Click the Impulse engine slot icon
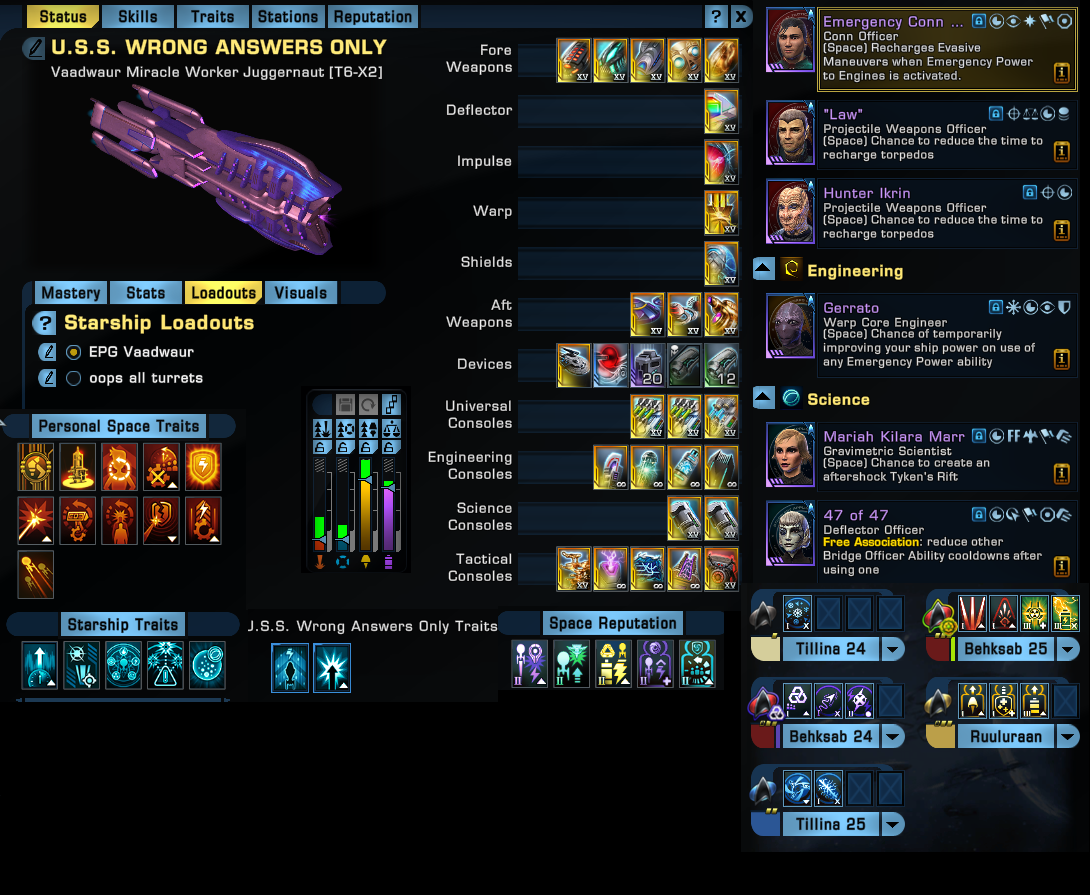 pyautogui.click(x=721, y=161)
